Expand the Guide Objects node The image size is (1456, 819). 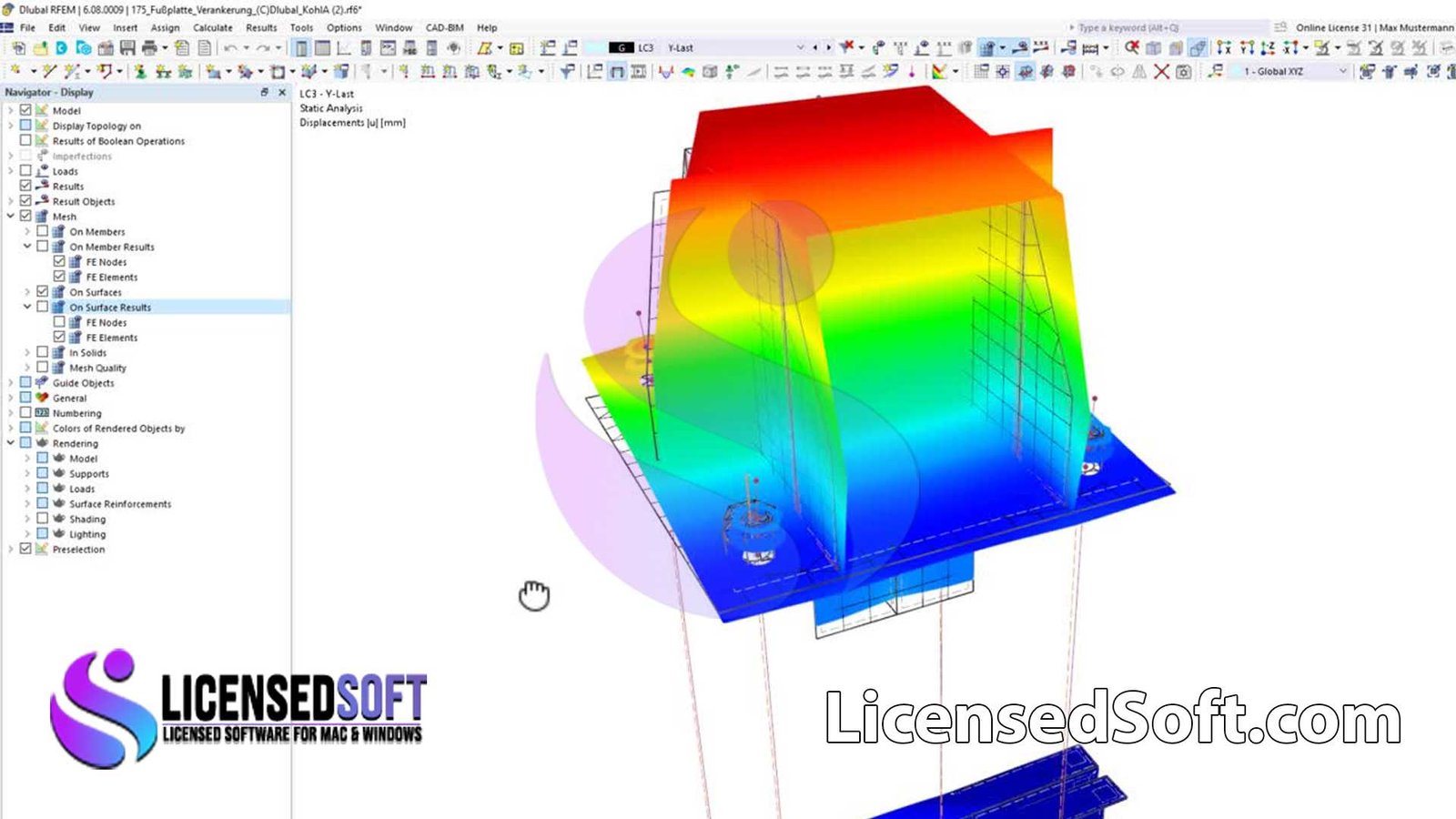click(10, 383)
